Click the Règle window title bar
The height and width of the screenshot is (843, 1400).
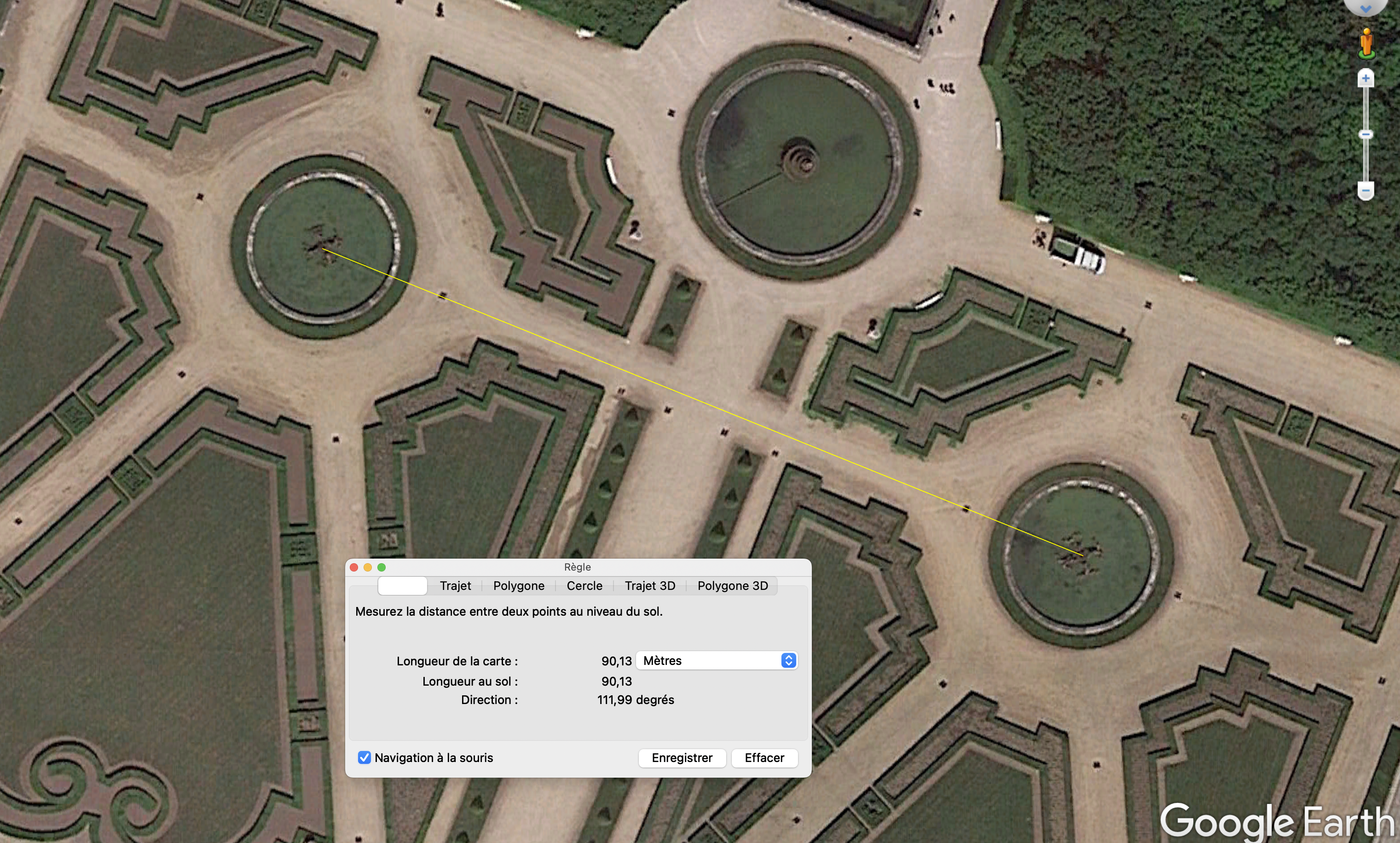pyautogui.click(x=577, y=567)
